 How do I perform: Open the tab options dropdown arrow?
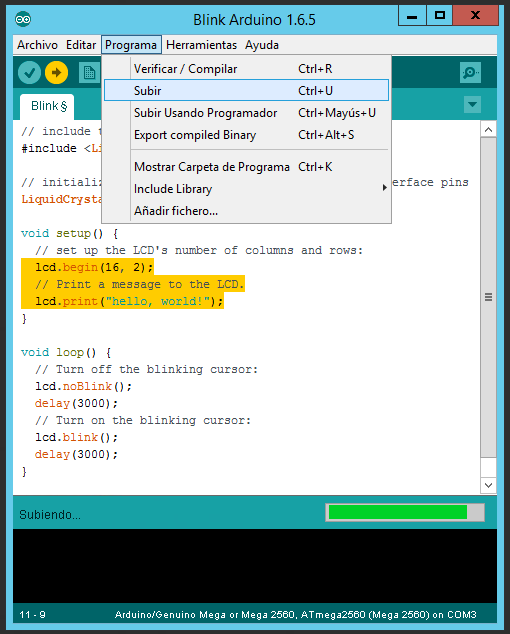coord(472,105)
